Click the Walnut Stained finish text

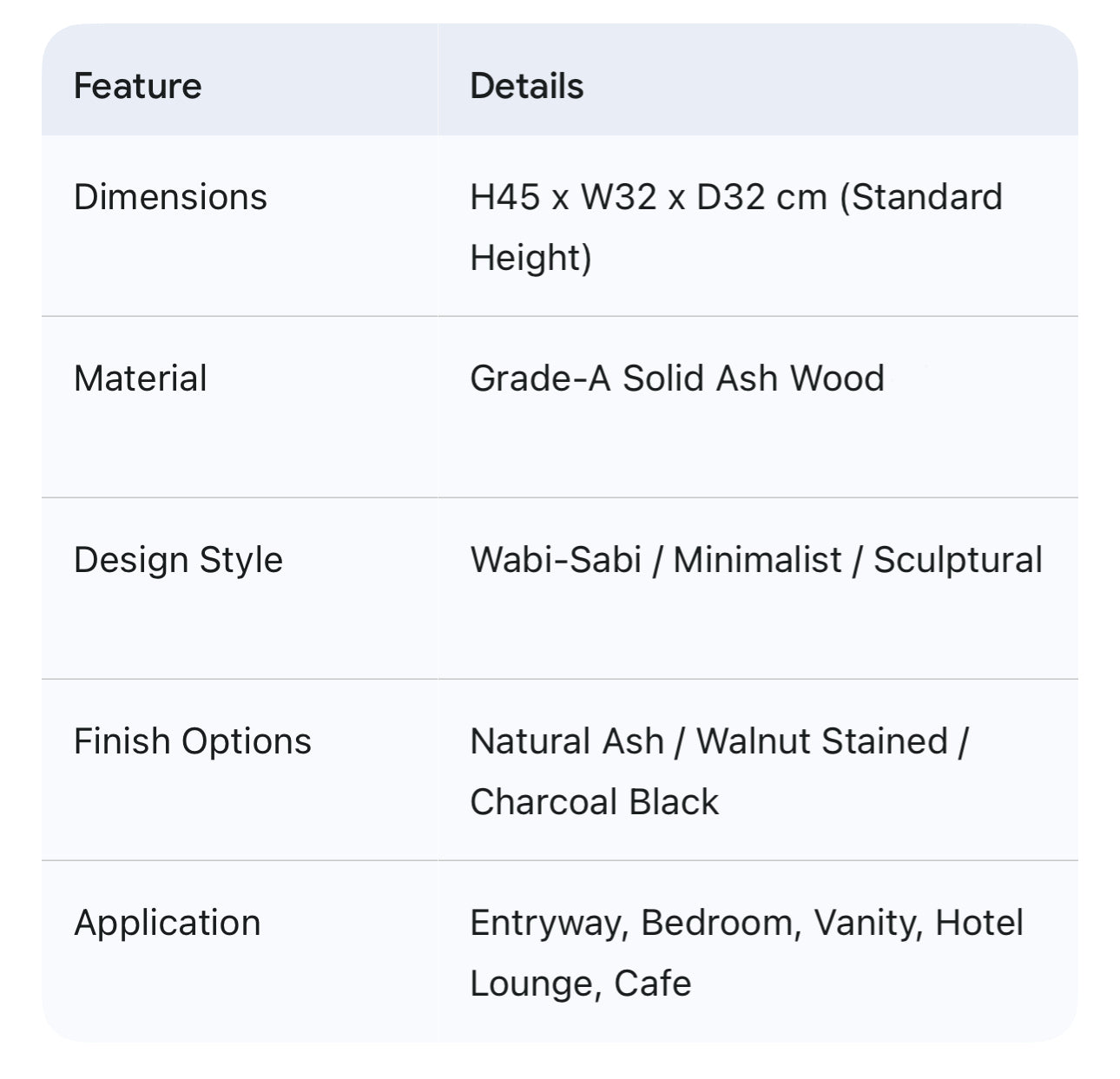[x=821, y=741]
